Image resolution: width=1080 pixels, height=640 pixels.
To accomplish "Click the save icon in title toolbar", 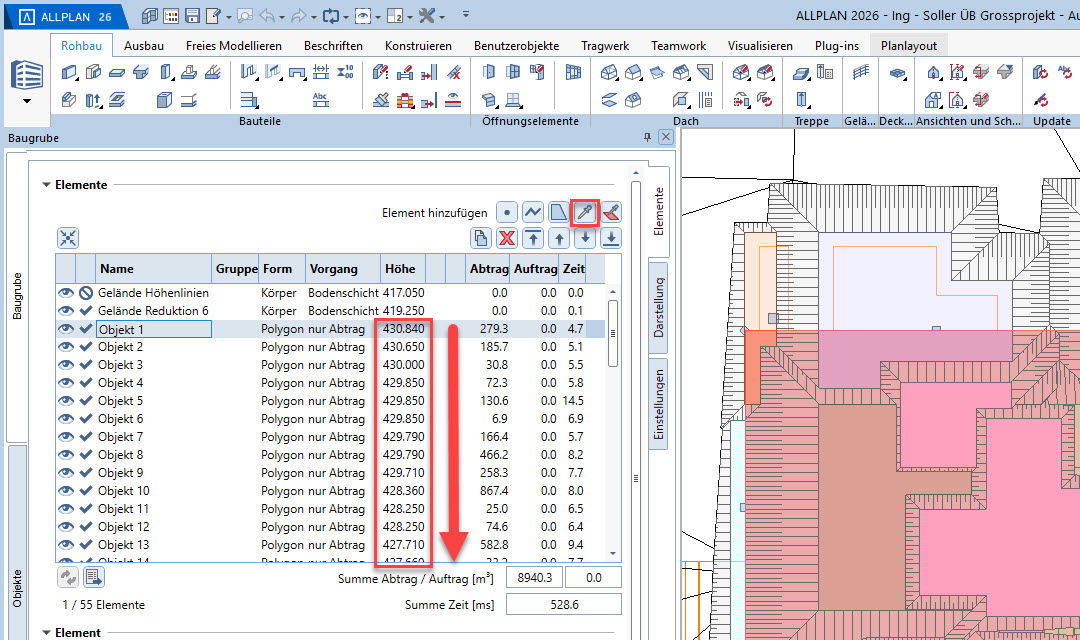I will click(x=193, y=16).
